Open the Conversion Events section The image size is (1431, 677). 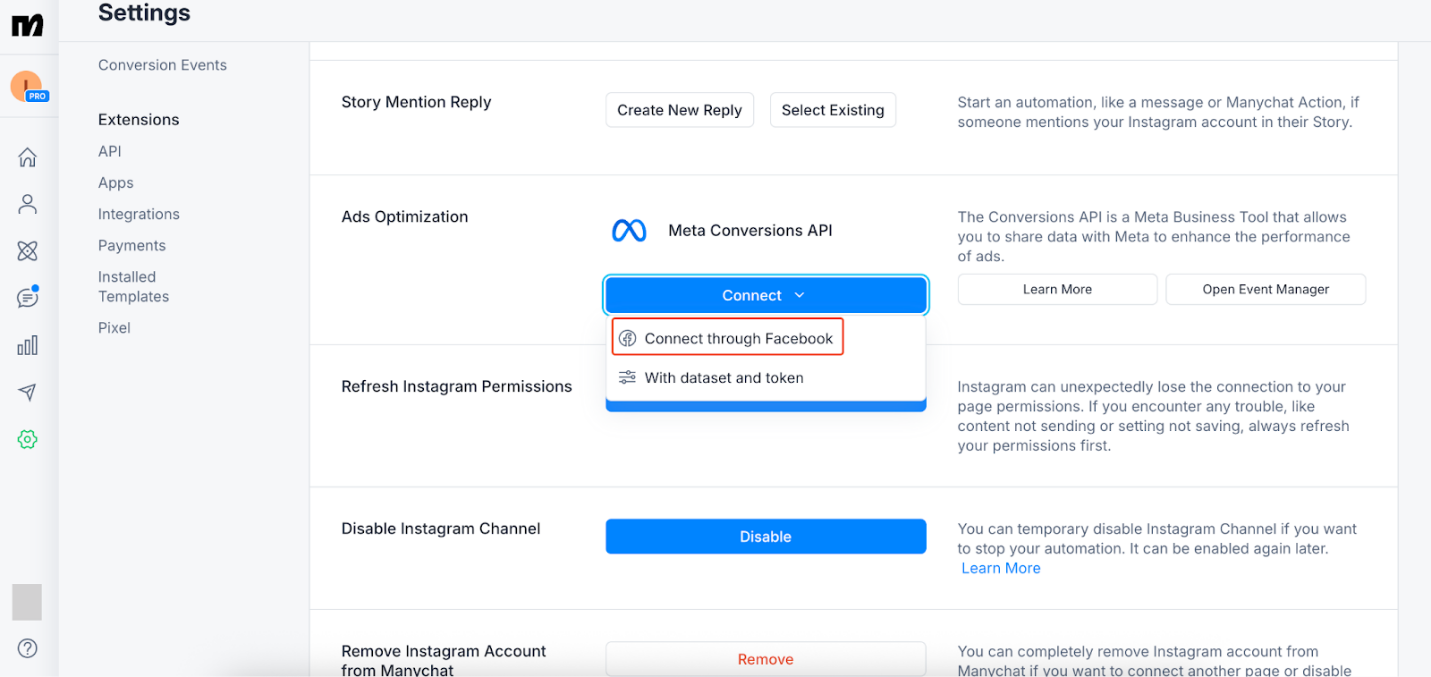point(162,64)
